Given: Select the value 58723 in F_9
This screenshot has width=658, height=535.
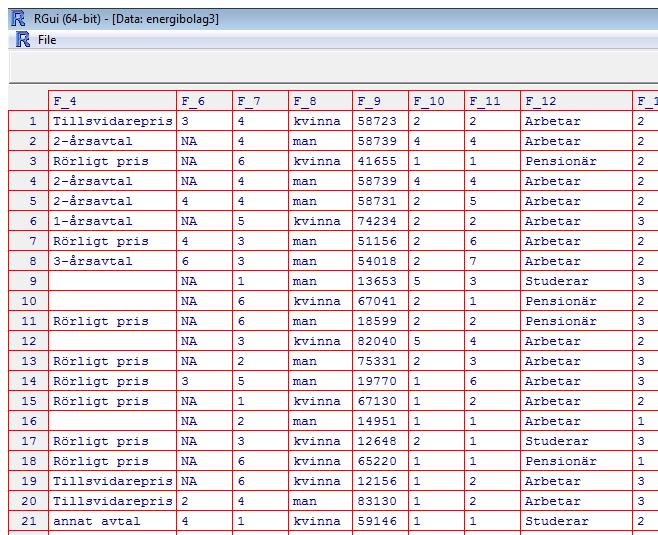Looking at the screenshot, I should click(x=381, y=121).
